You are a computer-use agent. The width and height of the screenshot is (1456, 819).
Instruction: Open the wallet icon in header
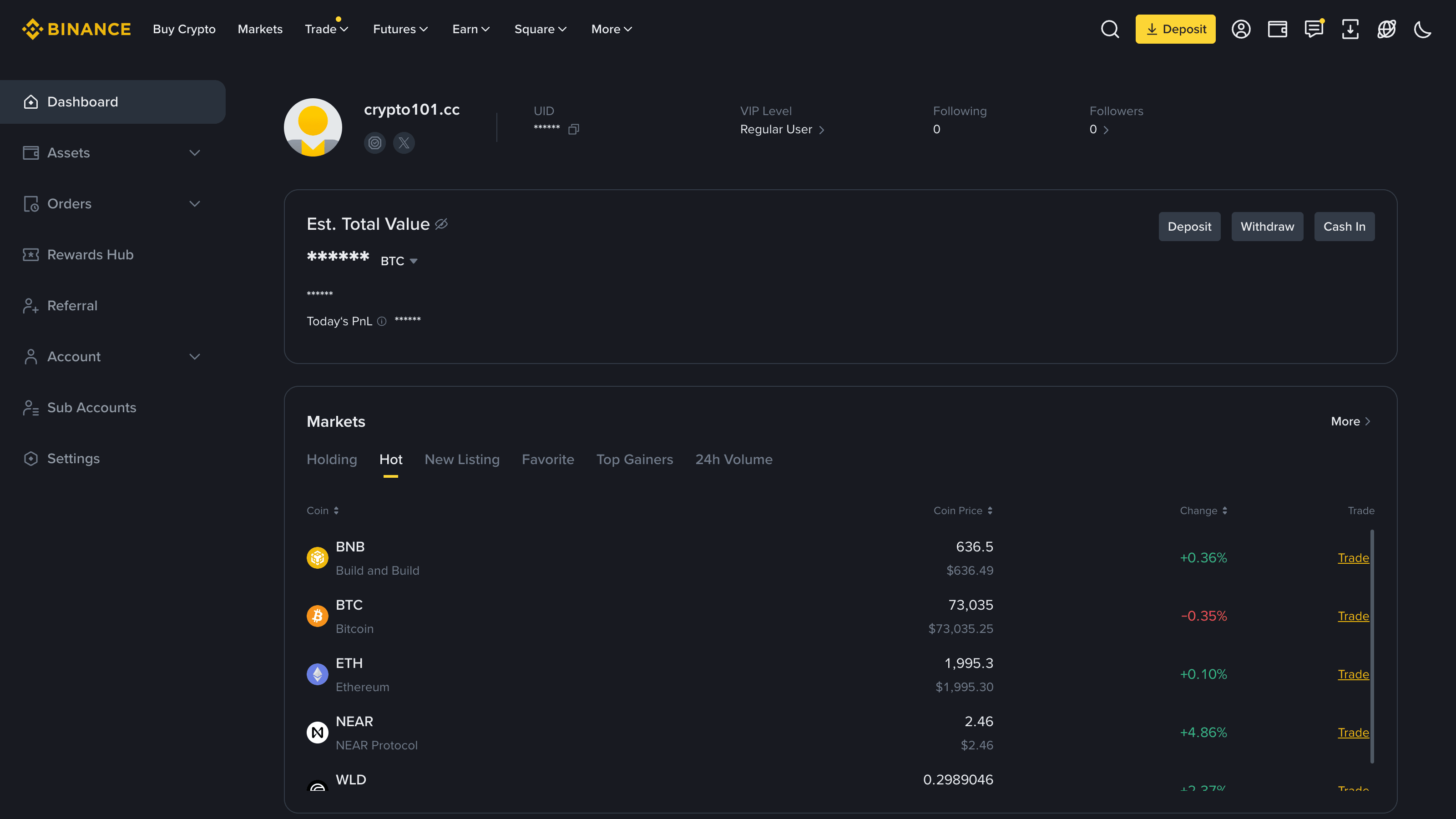1277,29
